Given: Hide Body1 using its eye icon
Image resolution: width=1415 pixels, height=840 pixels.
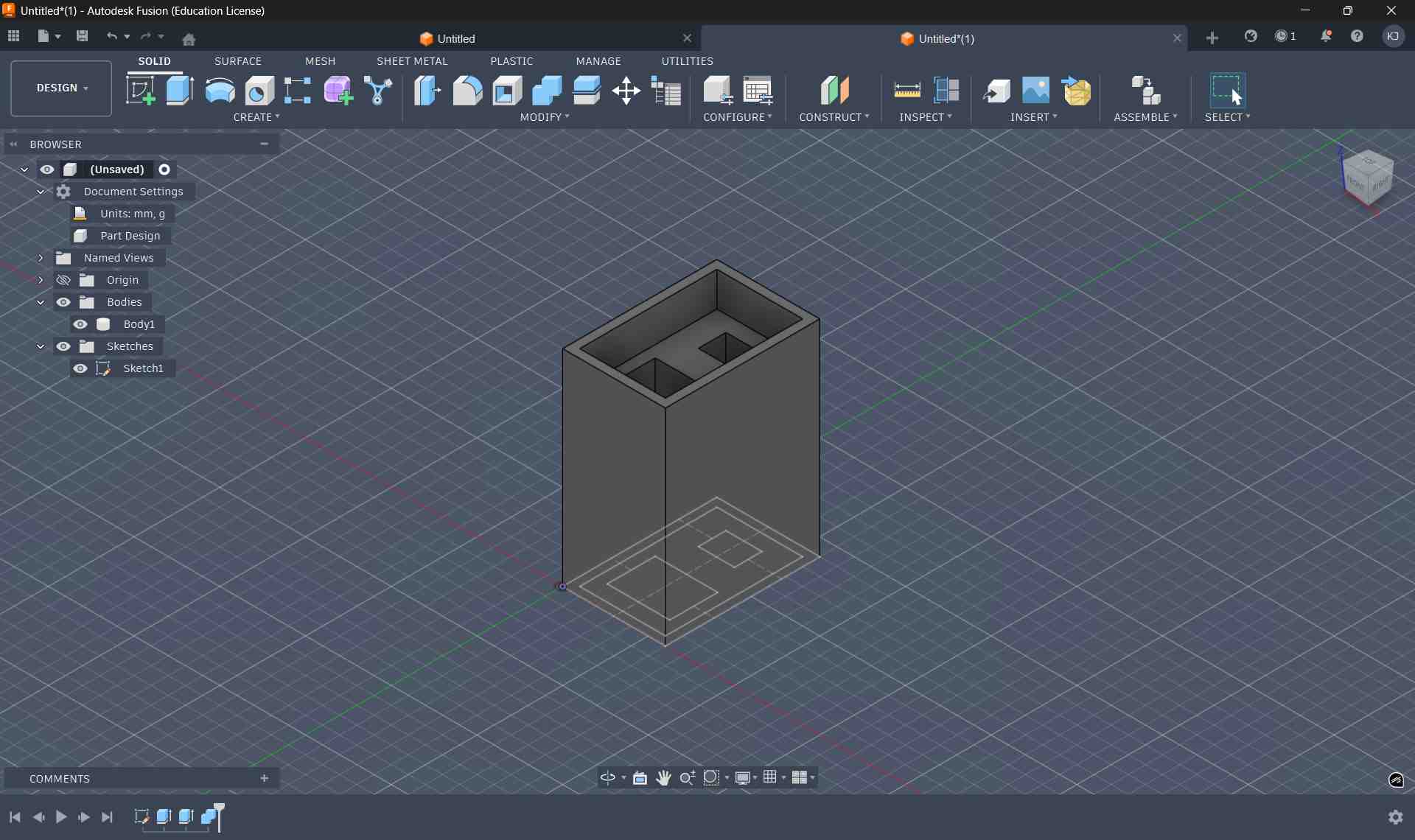Looking at the screenshot, I should pyautogui.click(x=80, y=324).
